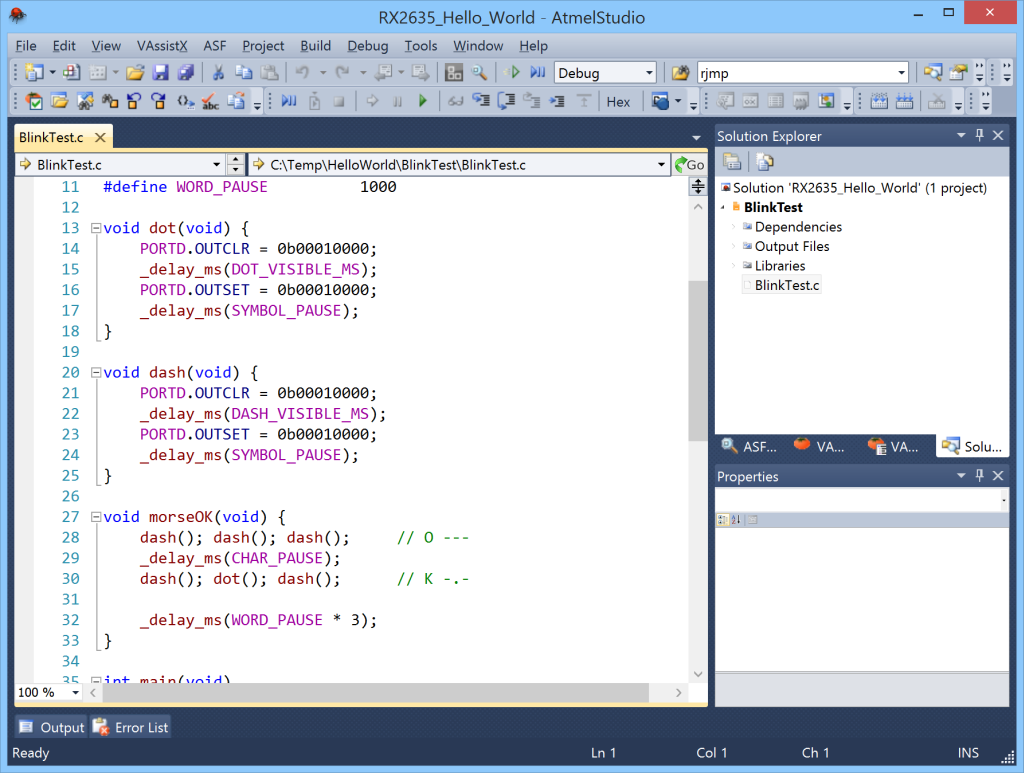
Task: Open the Build menu
Action: pos(315,46)
